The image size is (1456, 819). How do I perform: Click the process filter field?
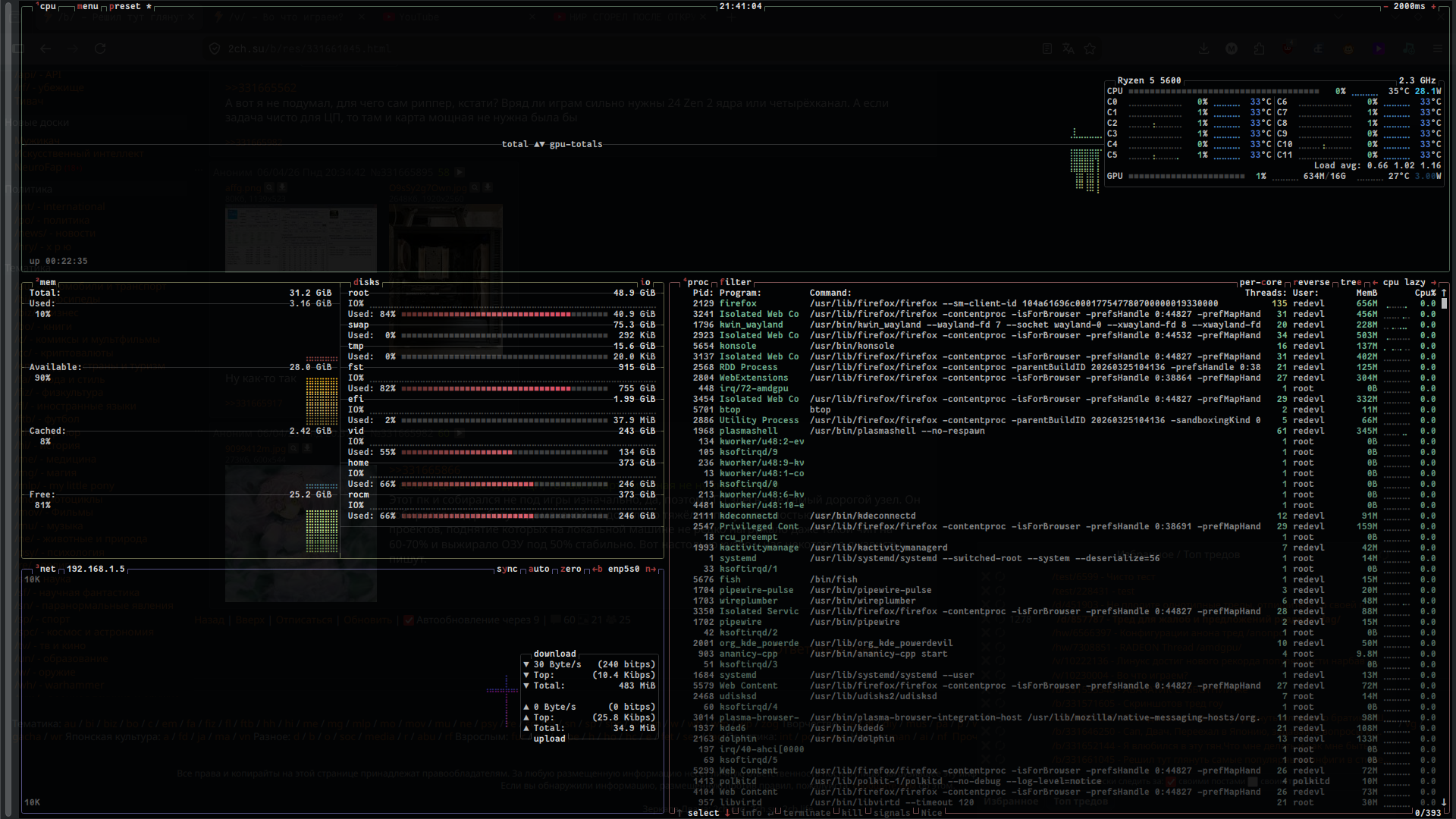click(x=735, y=282)
